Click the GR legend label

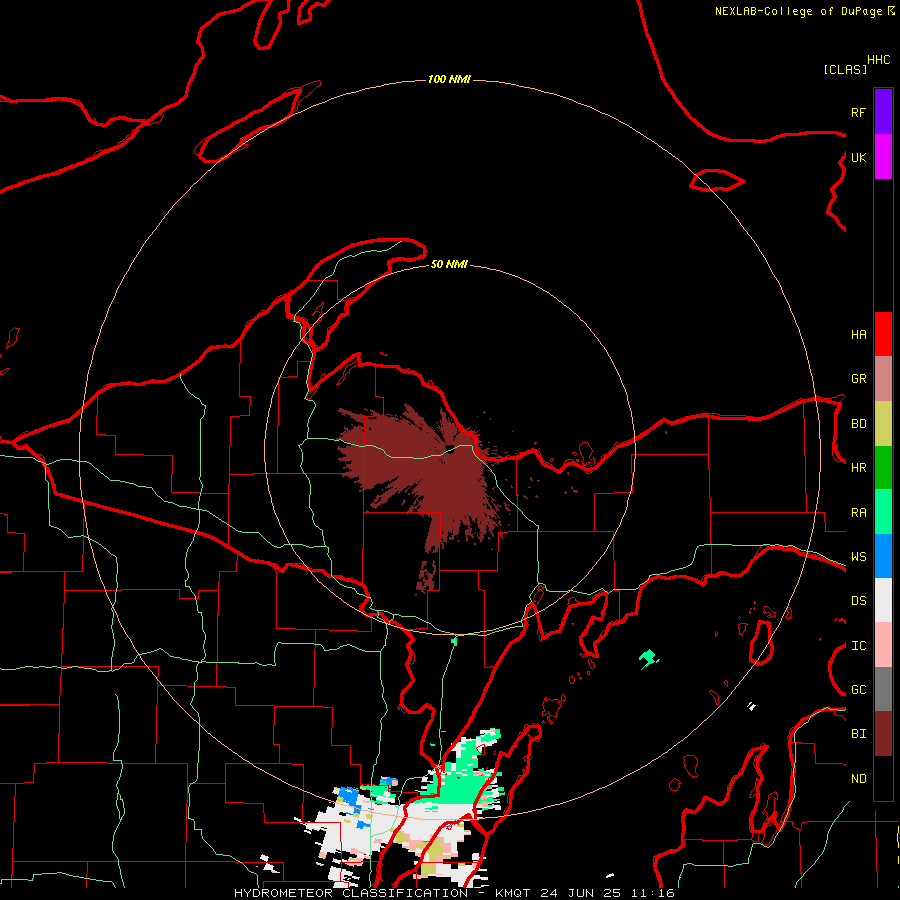tap(858, 379)
